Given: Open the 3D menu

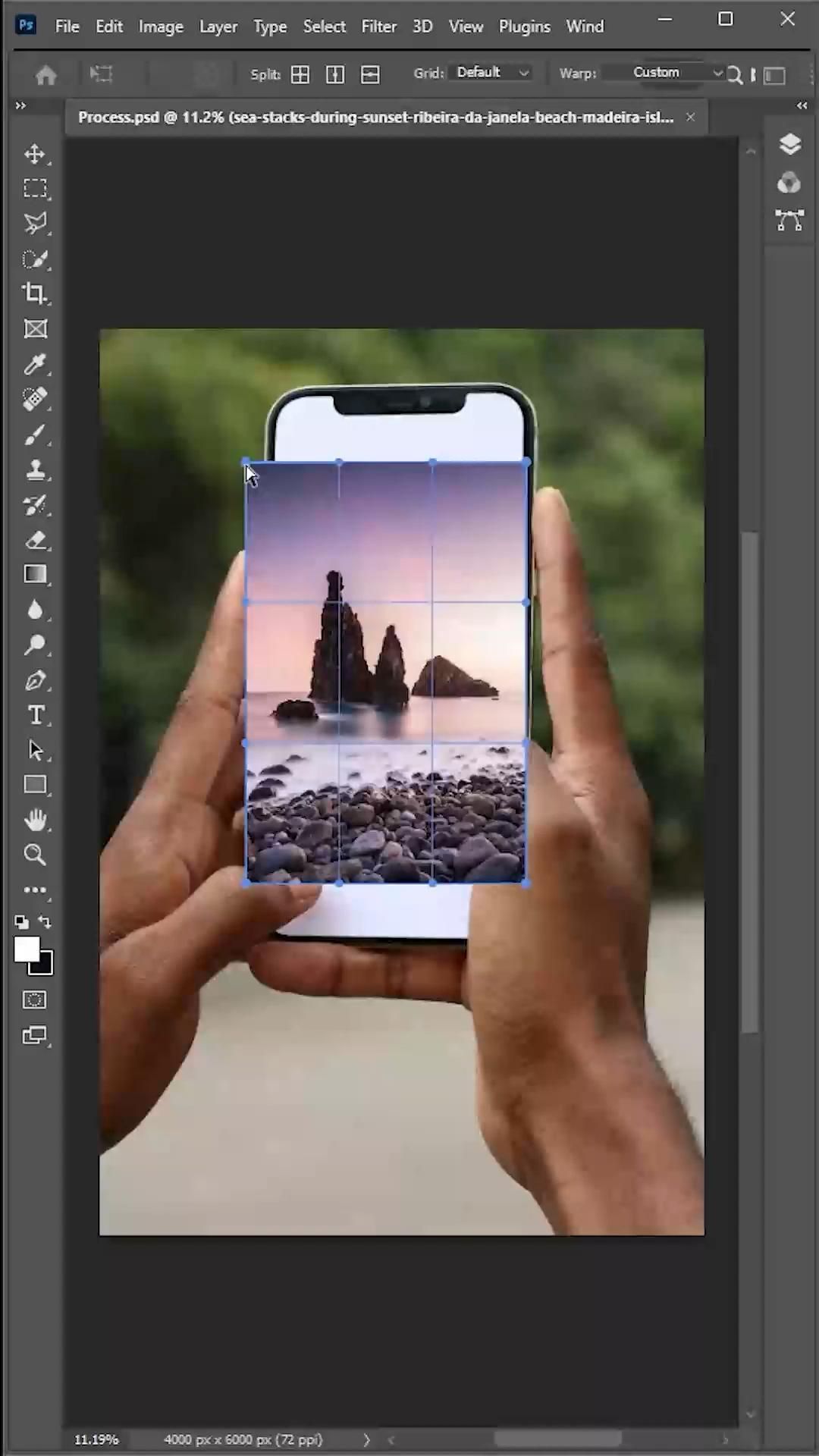Looking at the screenshot, I should point(422,27).
